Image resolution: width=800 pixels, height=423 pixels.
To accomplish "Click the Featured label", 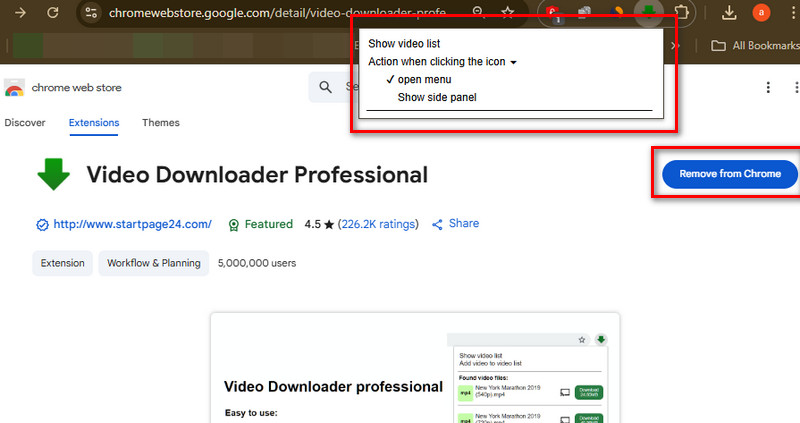I will (269, 224).
